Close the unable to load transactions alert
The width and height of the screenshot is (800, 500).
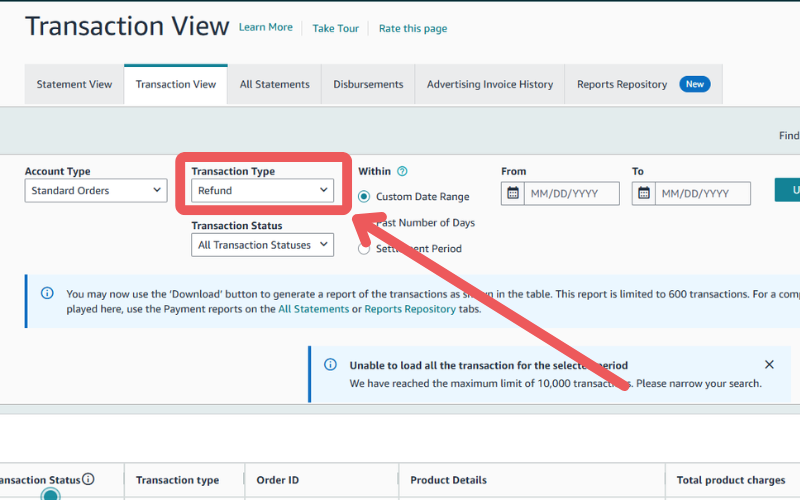(x=768, y=365)
